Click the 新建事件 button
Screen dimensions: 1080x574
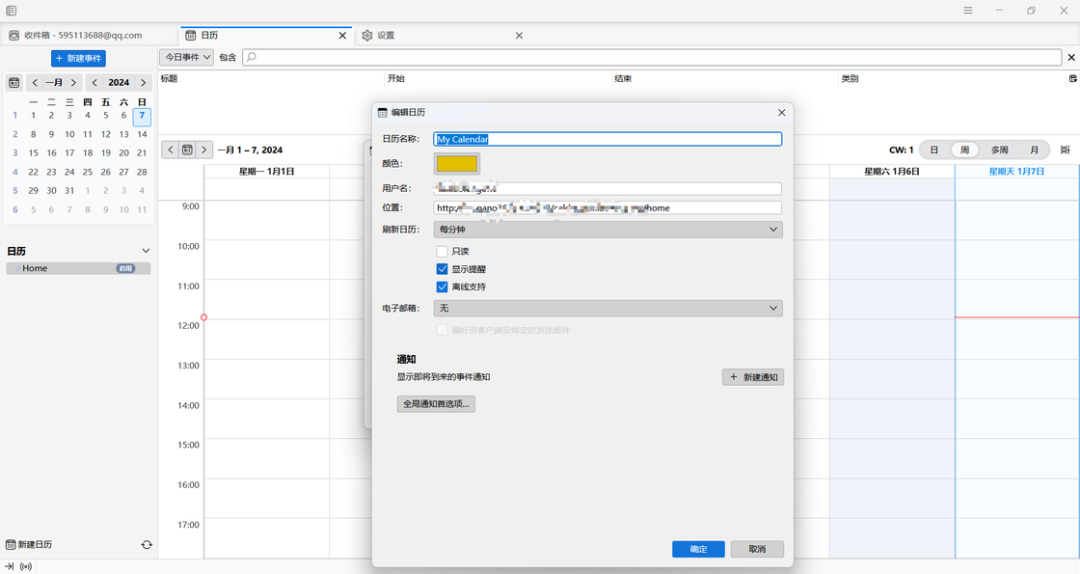[x=79, y=59]
